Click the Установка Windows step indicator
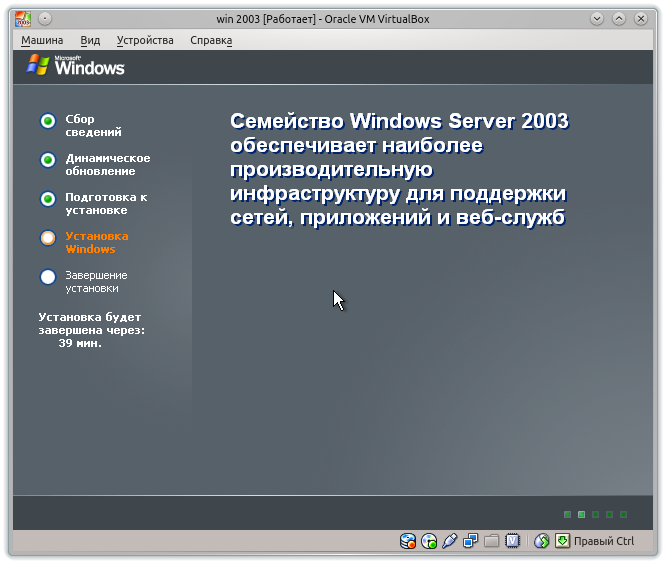 (x=48, y=238)
